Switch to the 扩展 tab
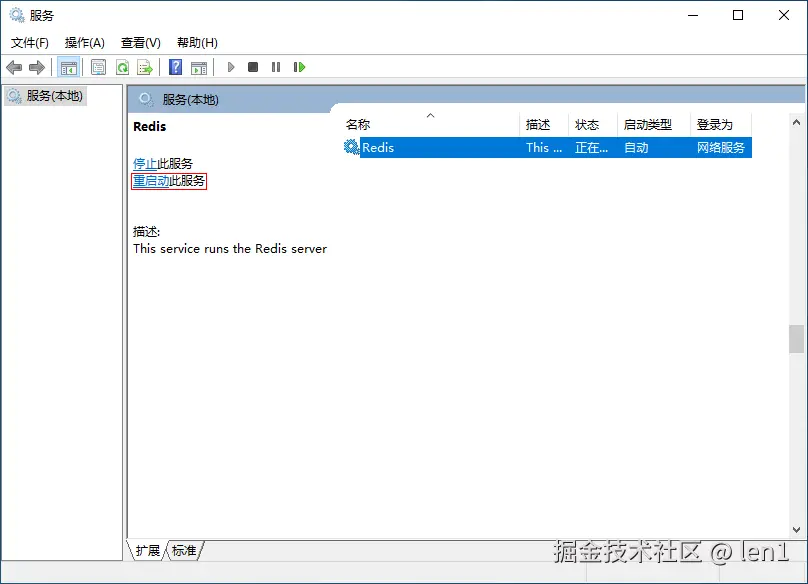The image size is (808, 584). 148,550
